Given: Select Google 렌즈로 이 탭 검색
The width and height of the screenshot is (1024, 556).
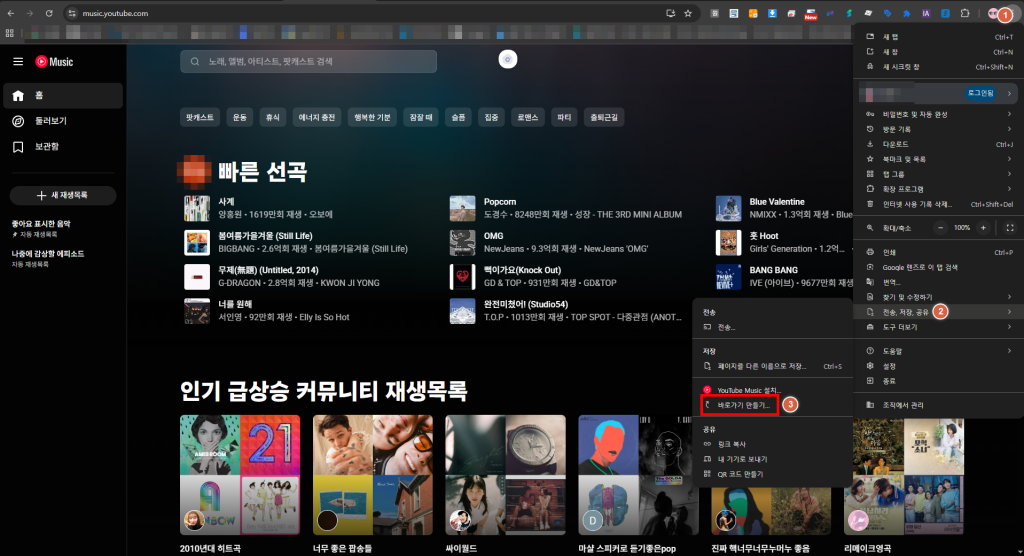Looking at the screenshot, I should [x=938, y=267].
